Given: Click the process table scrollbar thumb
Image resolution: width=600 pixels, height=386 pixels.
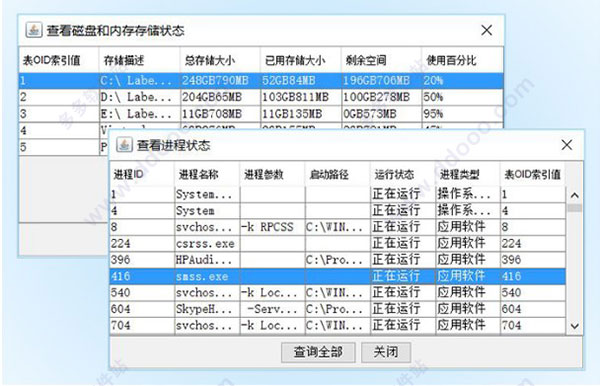Looking at the screenshot, I should click(574, 208).
